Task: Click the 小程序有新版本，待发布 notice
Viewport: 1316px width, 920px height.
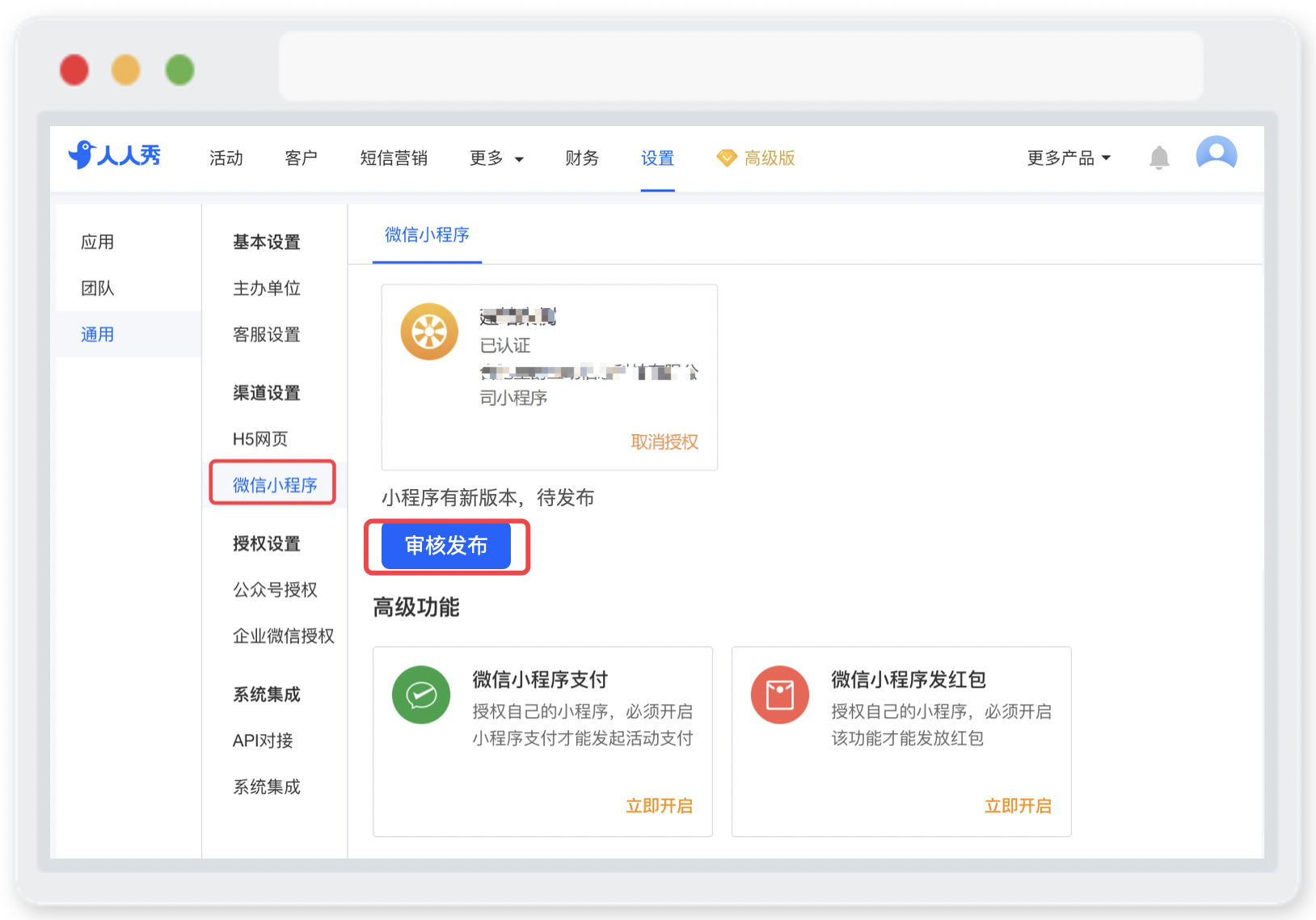Action: [488, 498]
